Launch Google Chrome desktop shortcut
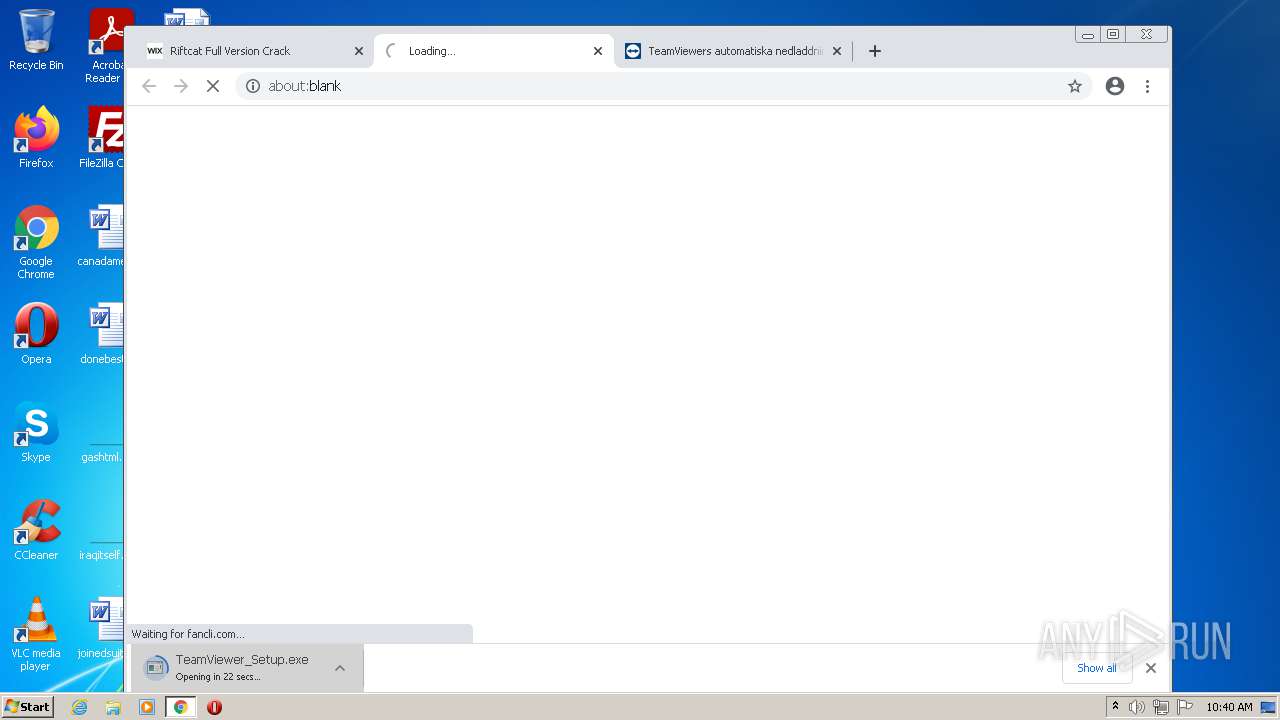This screenshot has height=720, width=1280. point(36,243)
